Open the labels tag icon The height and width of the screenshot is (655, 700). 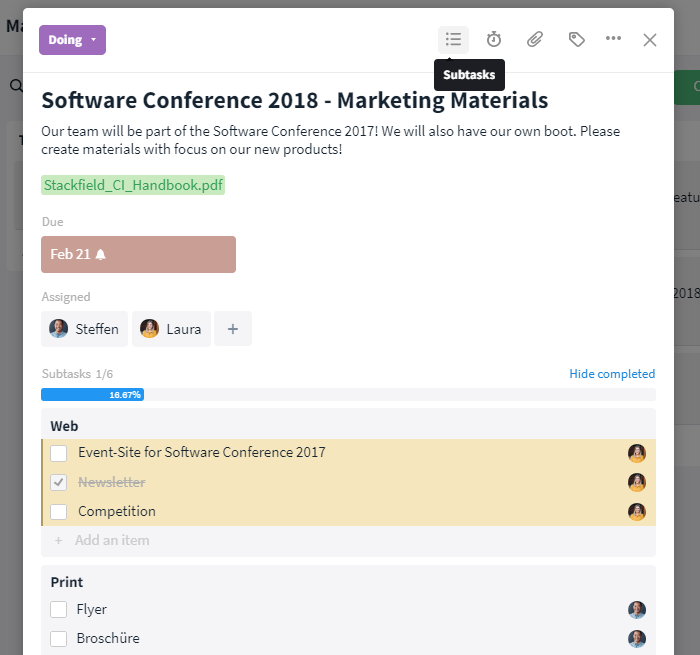pos(576,39)
